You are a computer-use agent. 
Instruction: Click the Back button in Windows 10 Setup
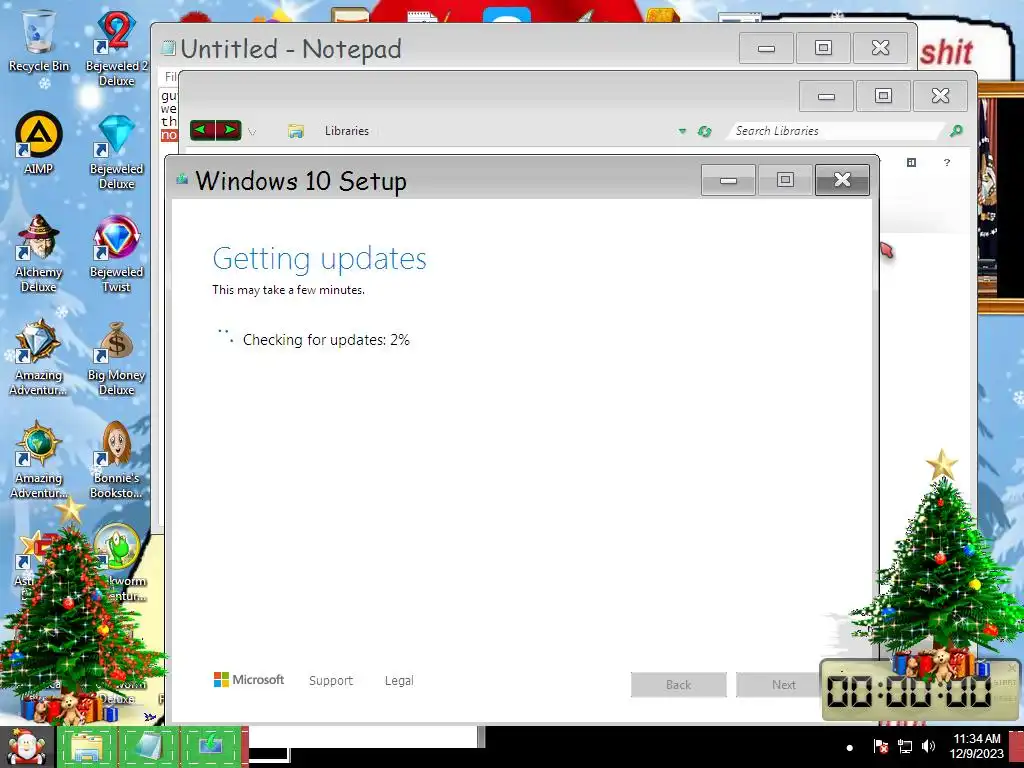click(679, 684)
